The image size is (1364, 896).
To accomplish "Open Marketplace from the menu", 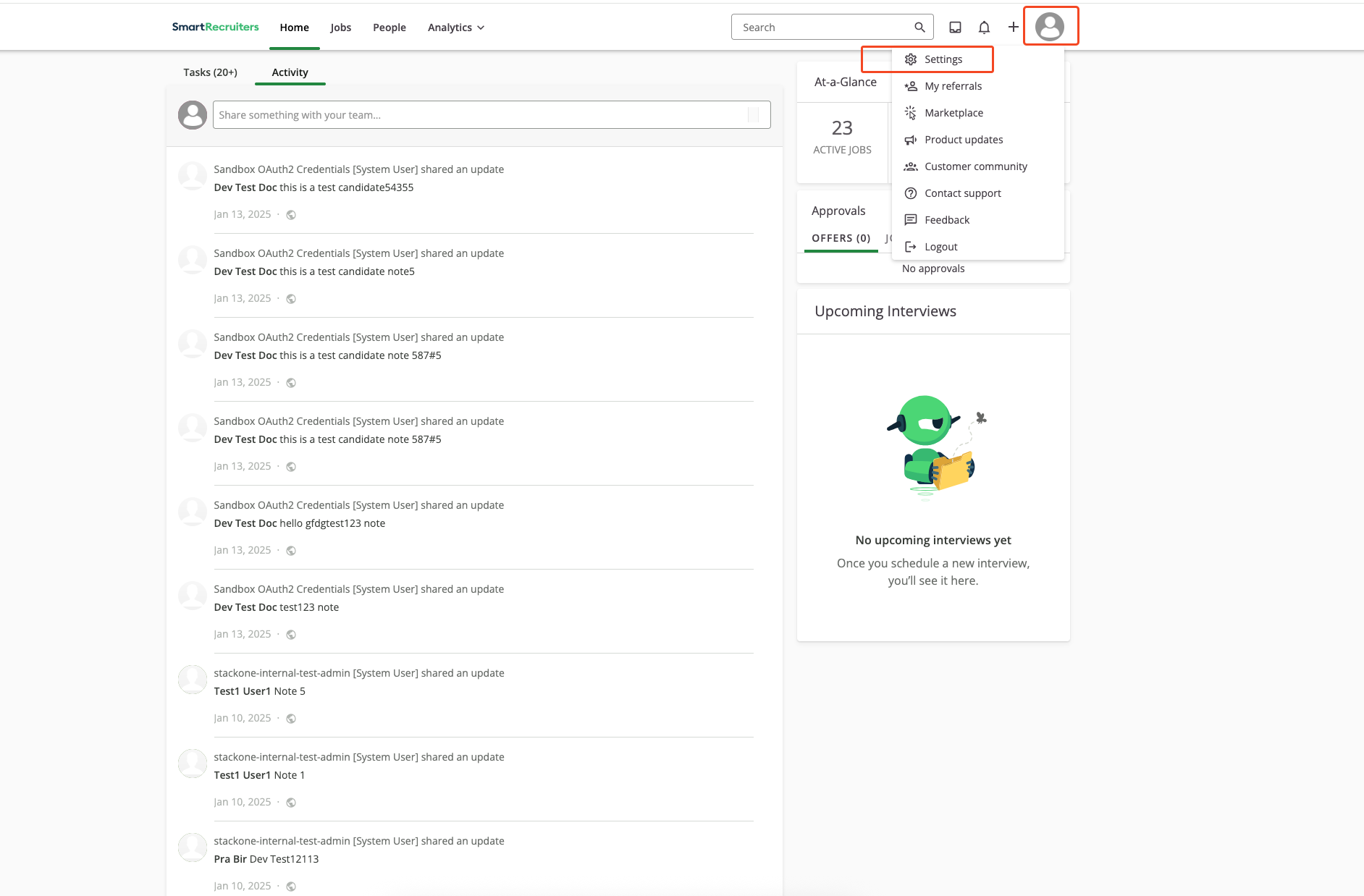I will pos(978,113).
